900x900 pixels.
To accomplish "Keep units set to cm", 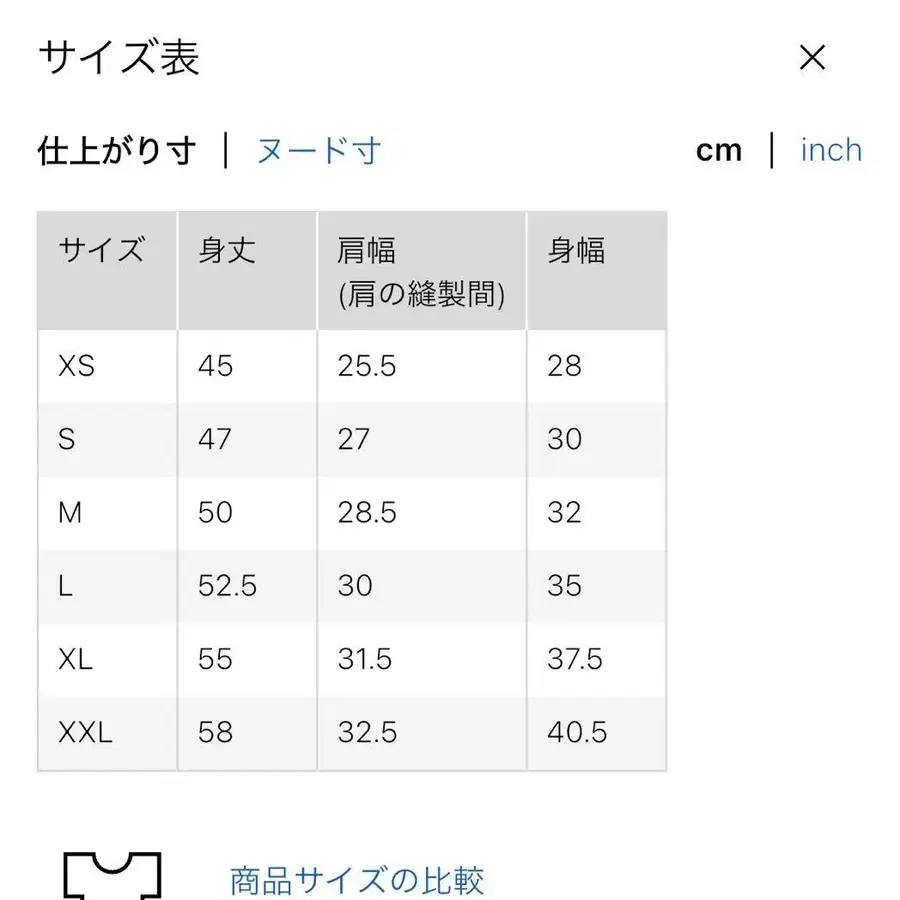I will (x=719, y=149).
